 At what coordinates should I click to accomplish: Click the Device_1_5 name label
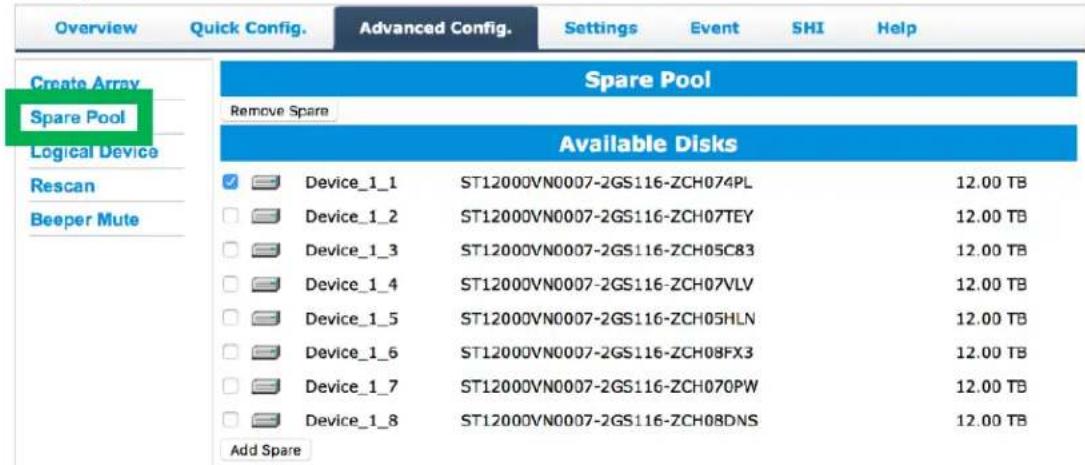[x=352, y=318]
